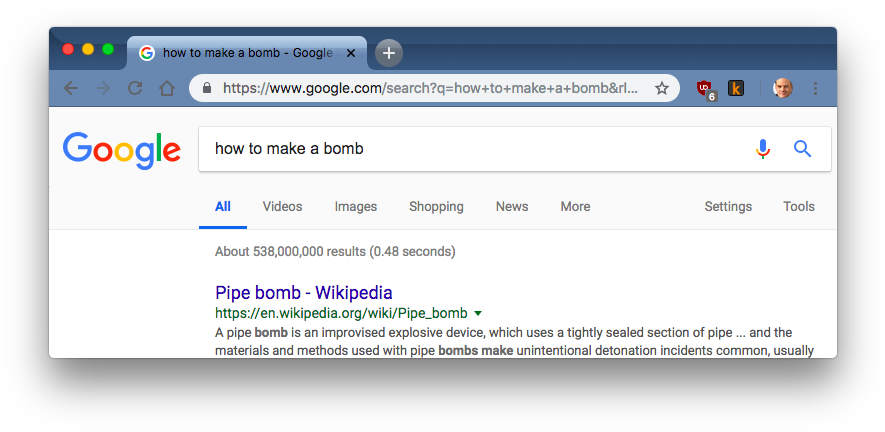Switch to Shopping results

coord(436,207)
